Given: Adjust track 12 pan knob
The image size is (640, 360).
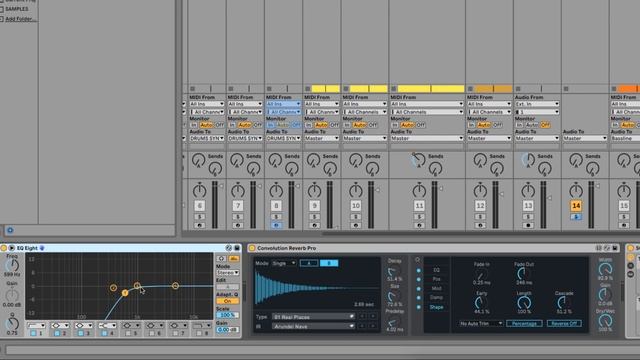Looking at the screenshot, I should [x=480, y=191].
